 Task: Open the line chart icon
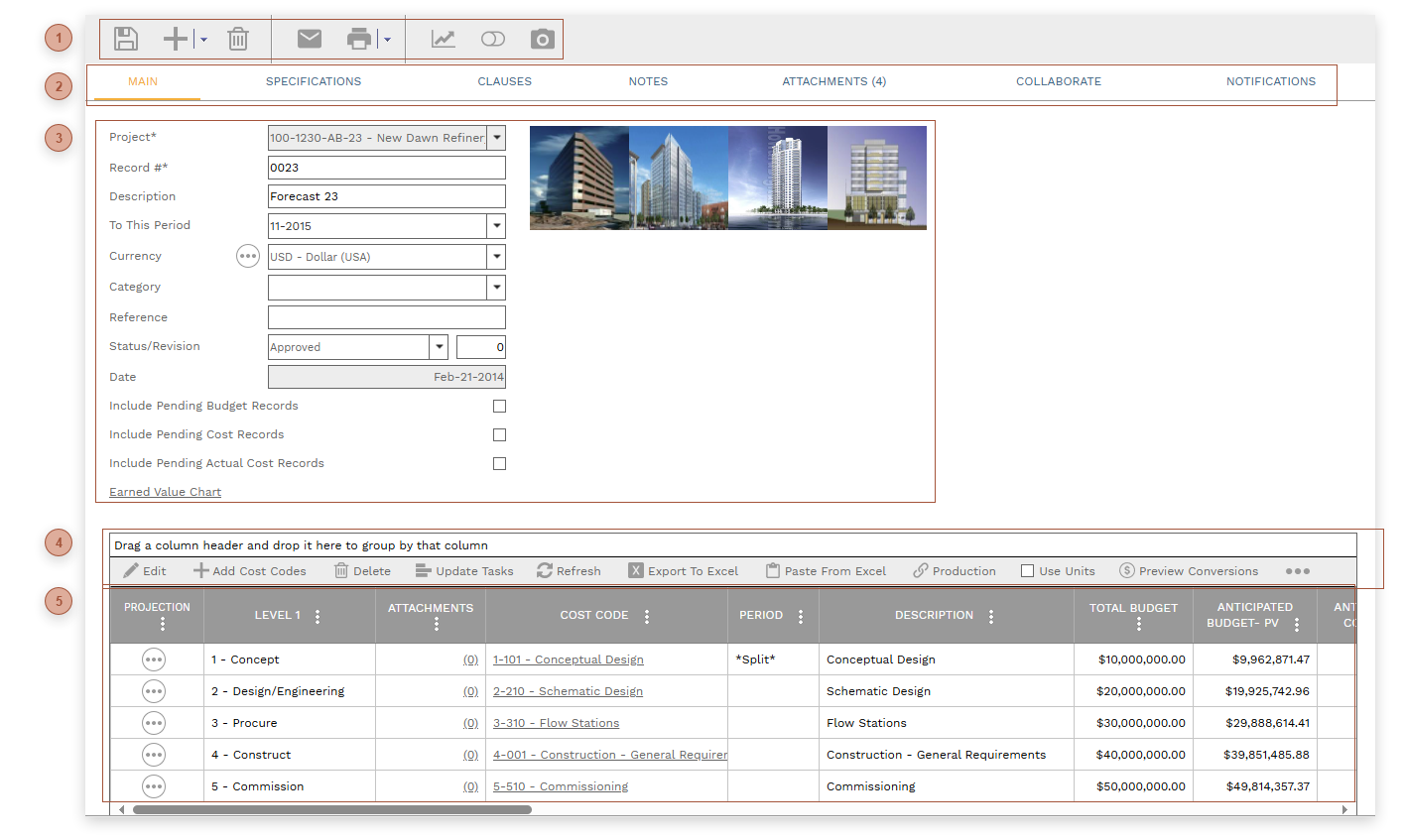[443, 39]
